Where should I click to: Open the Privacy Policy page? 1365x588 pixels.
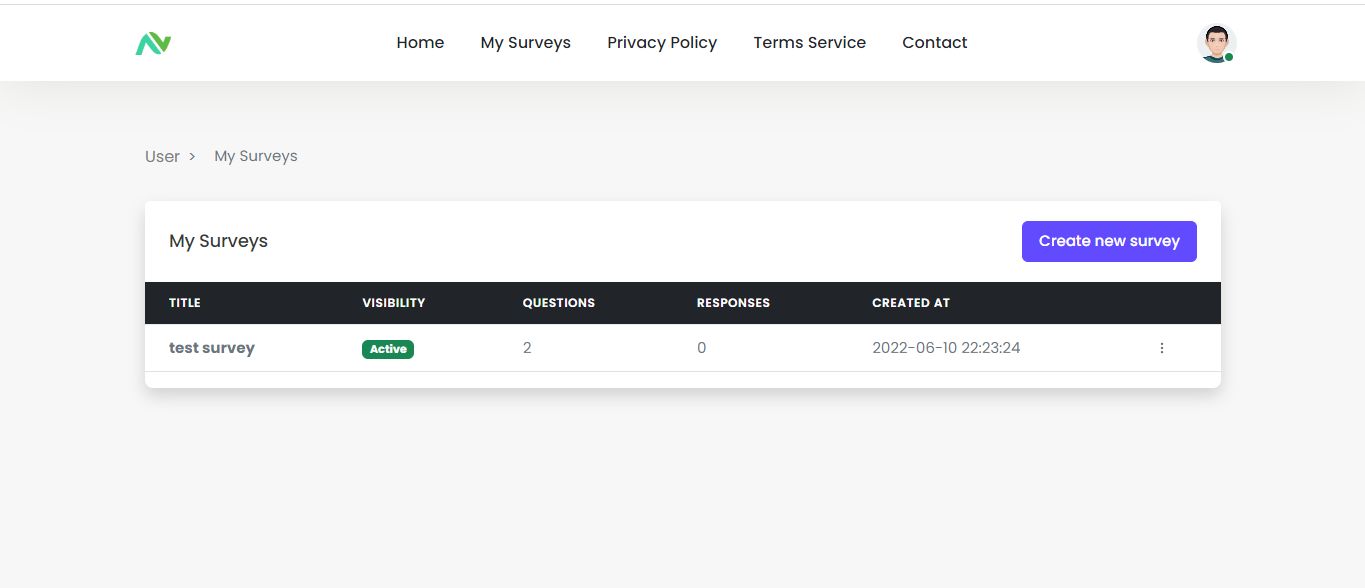click(x=662, y=42)
